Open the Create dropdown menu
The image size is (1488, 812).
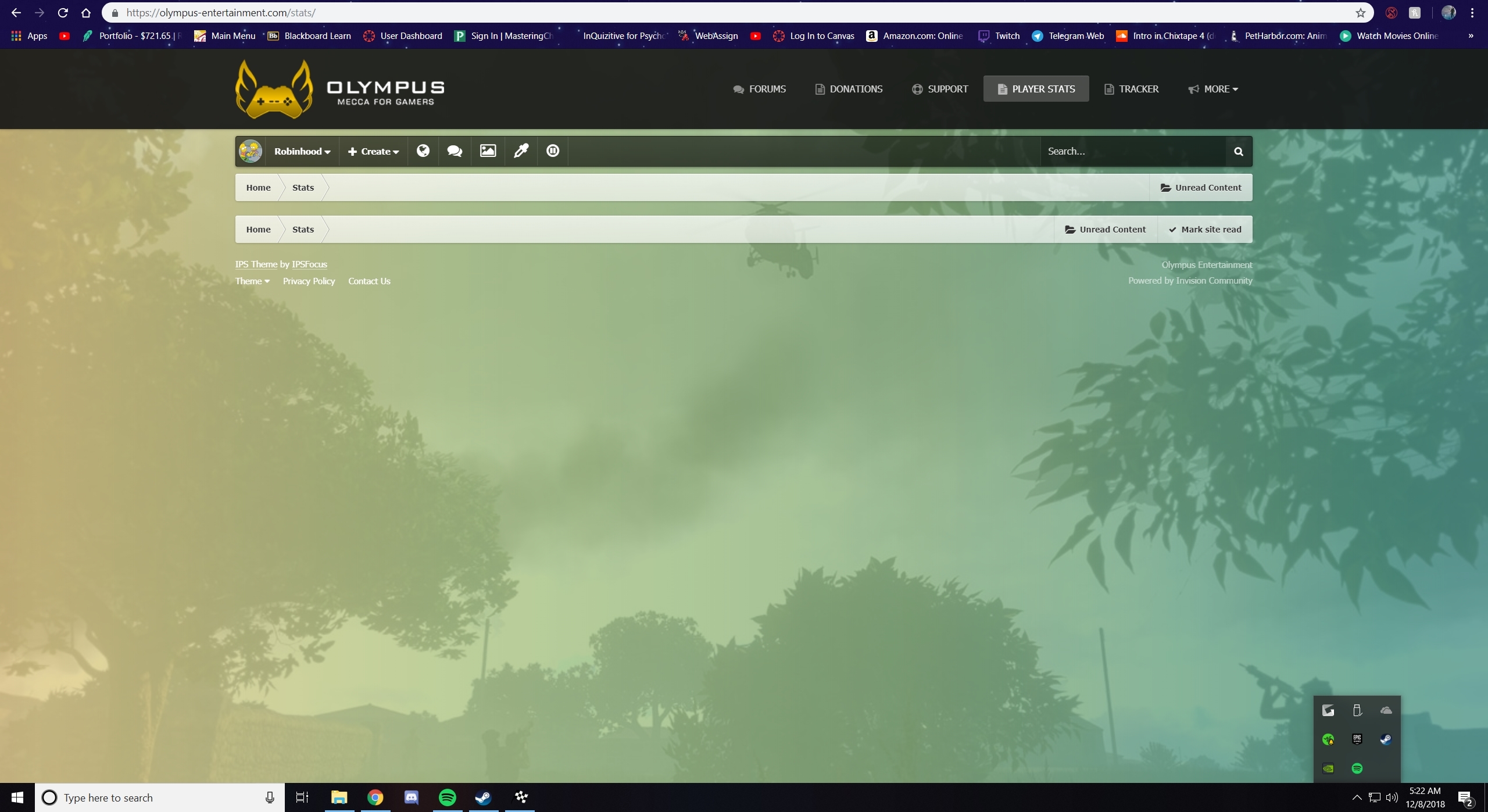coord(373,151)
